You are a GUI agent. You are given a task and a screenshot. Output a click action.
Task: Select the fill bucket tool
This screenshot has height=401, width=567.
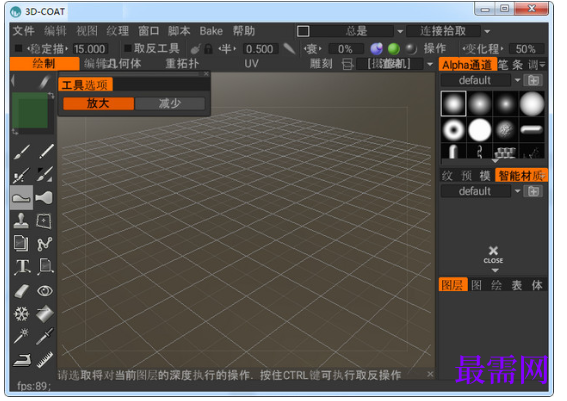(x=45, y=314)
